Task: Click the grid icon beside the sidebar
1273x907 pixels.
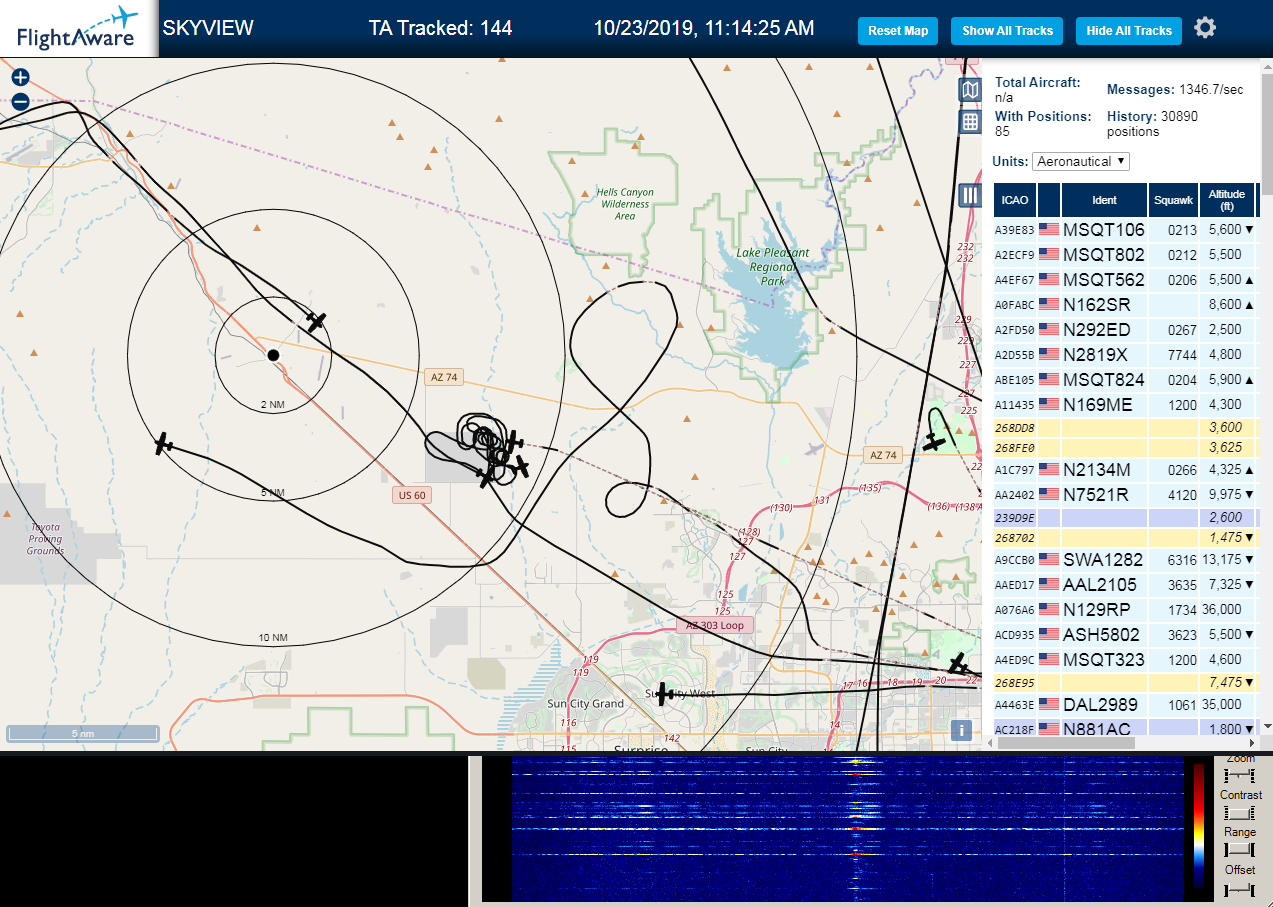Action: pos(969,122)
